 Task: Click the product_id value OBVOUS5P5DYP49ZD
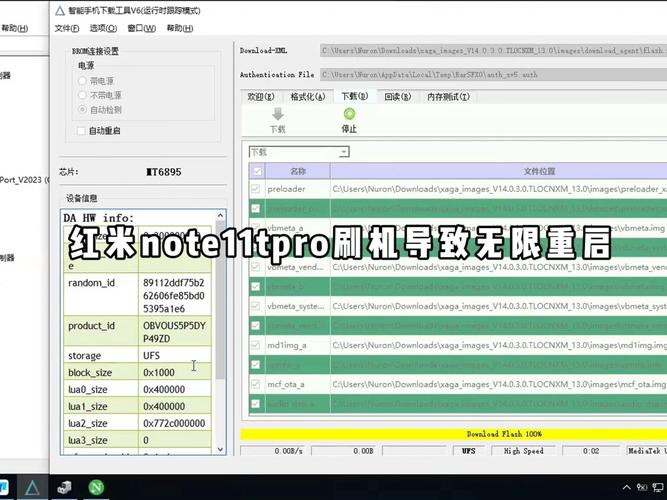pos(174,332)
